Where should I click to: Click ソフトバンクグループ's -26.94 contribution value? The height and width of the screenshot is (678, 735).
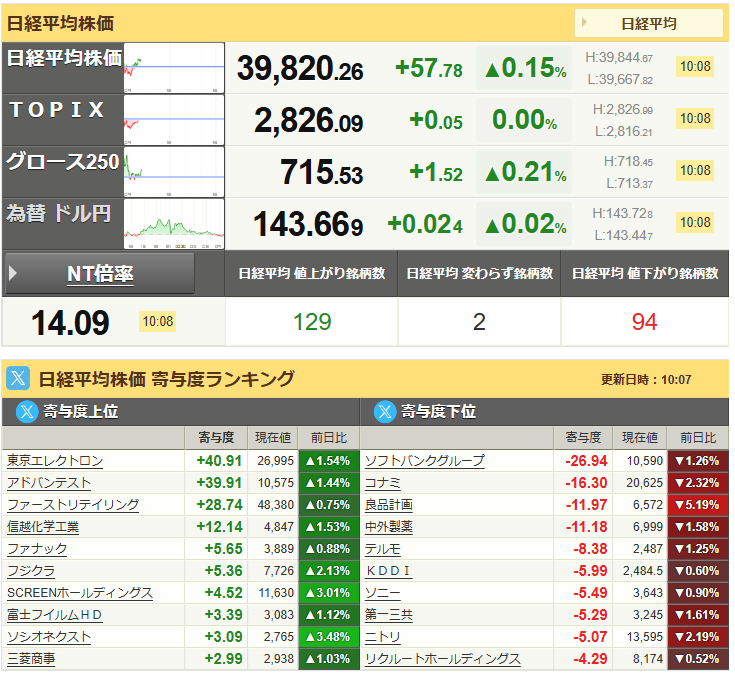pyautogui.click(x=586, y=461)
